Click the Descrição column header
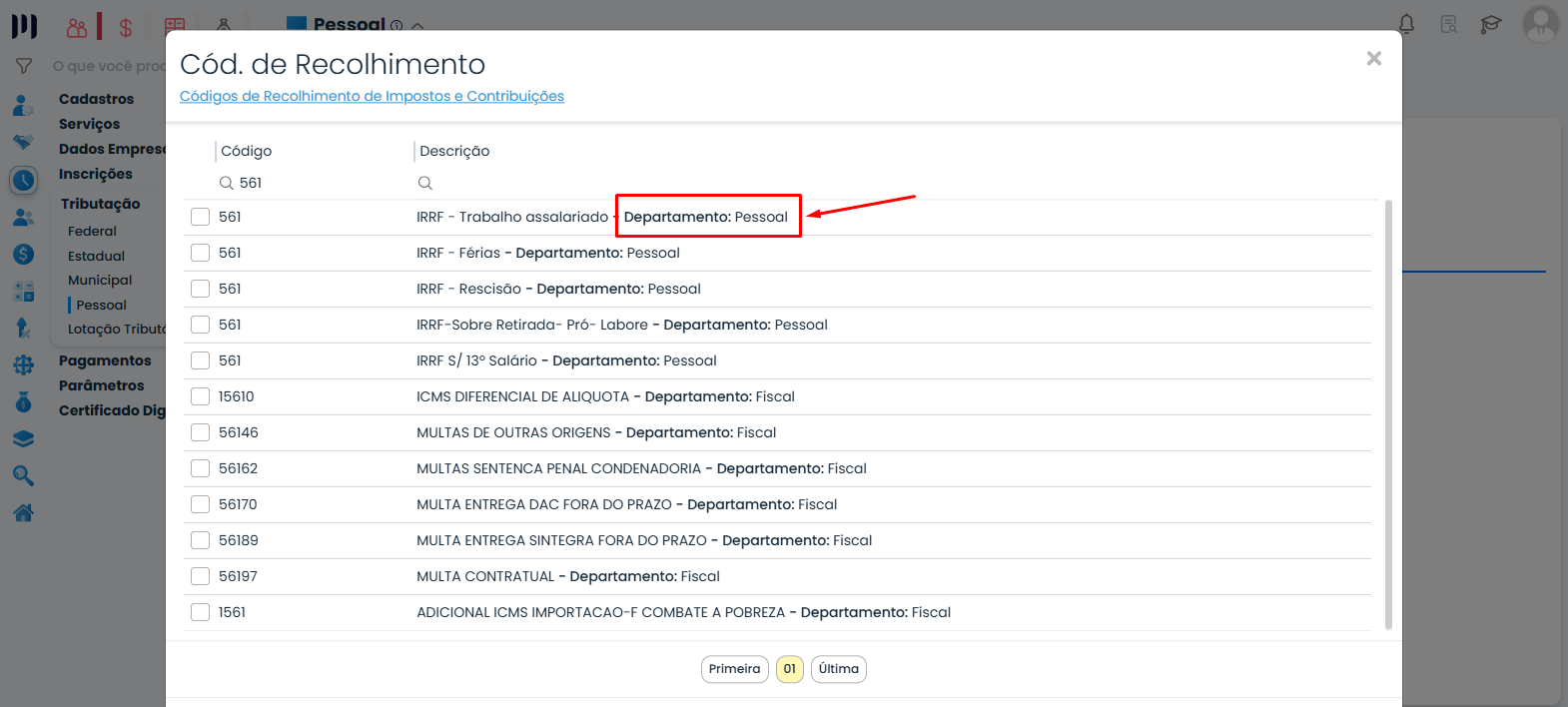Image resolution: width=1568 pixels, height=707 pixels. click(x=454, y=151)
